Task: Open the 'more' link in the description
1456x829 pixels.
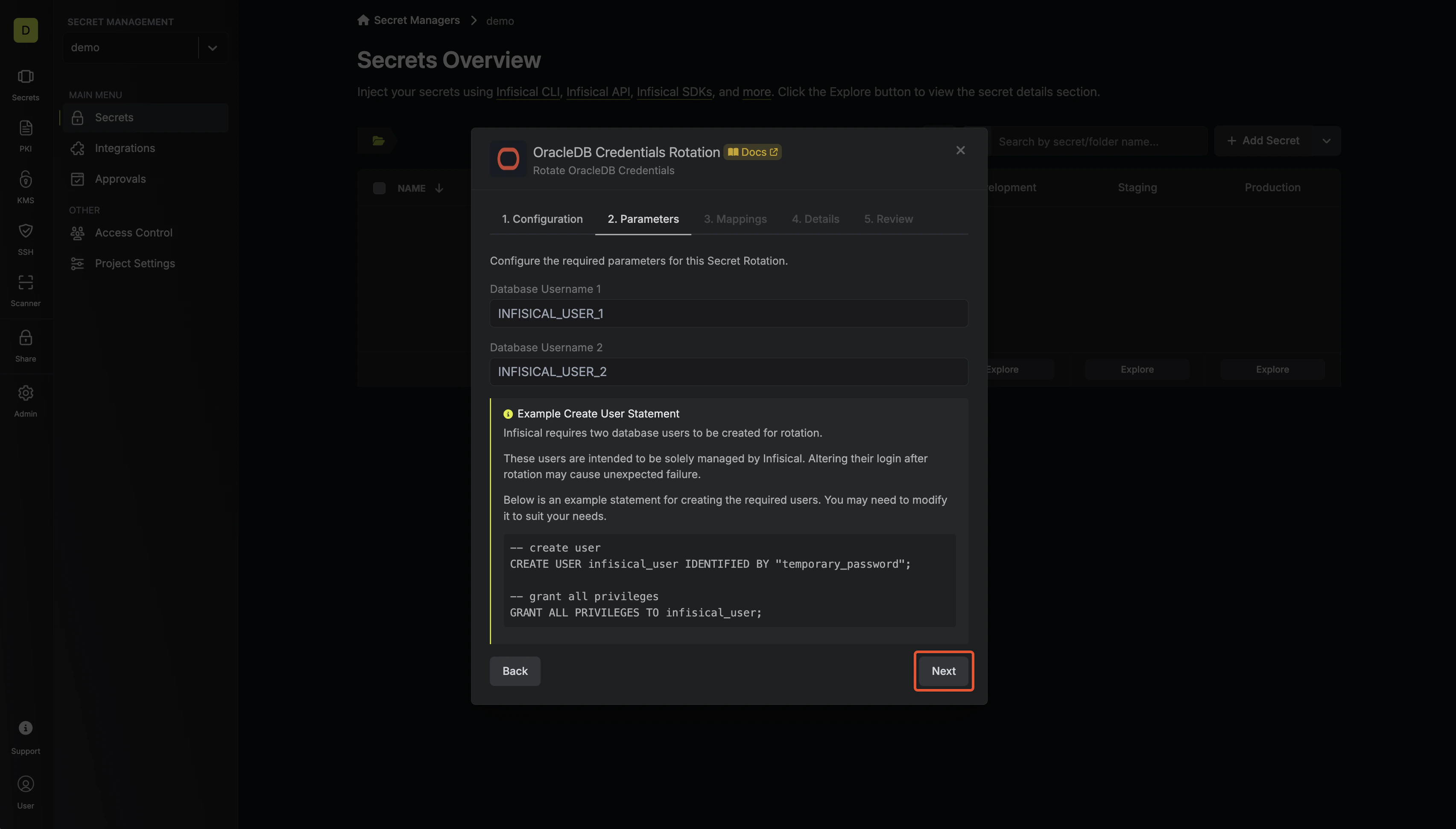Action: pos(756,92)
